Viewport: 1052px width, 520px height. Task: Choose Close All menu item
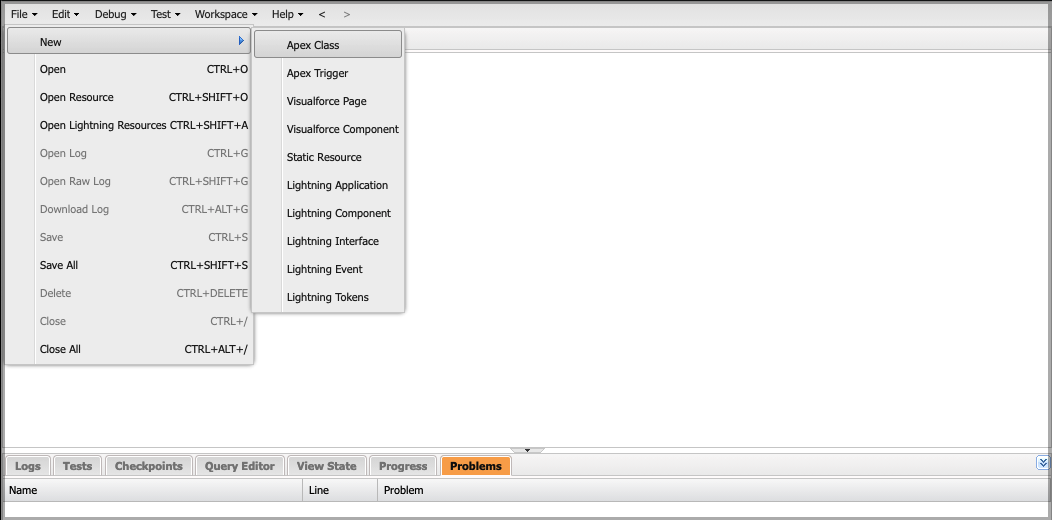click(x=130, y=349)
